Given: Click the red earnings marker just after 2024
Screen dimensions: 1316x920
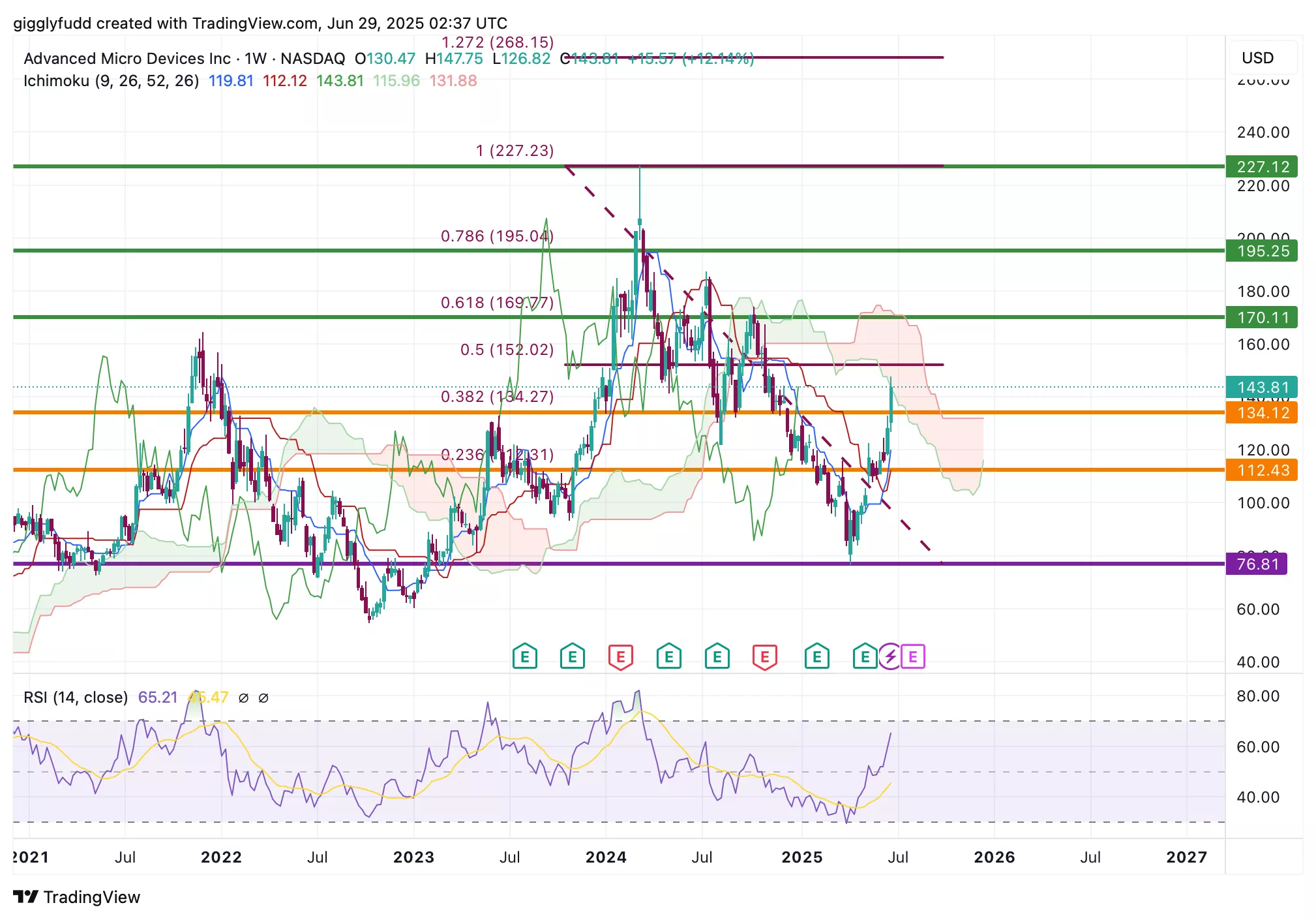Looking at the screenshot, I should click(x=621, y=656).
